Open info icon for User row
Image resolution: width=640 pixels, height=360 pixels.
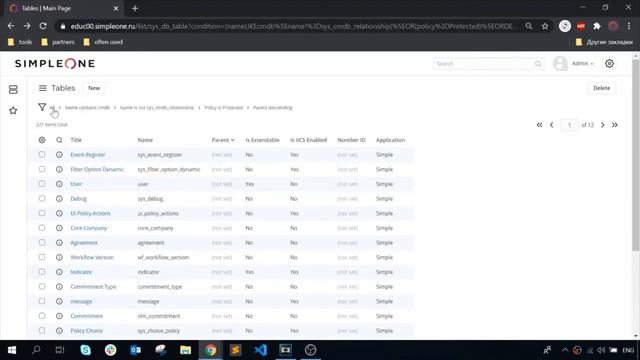(x=59, y=184)
